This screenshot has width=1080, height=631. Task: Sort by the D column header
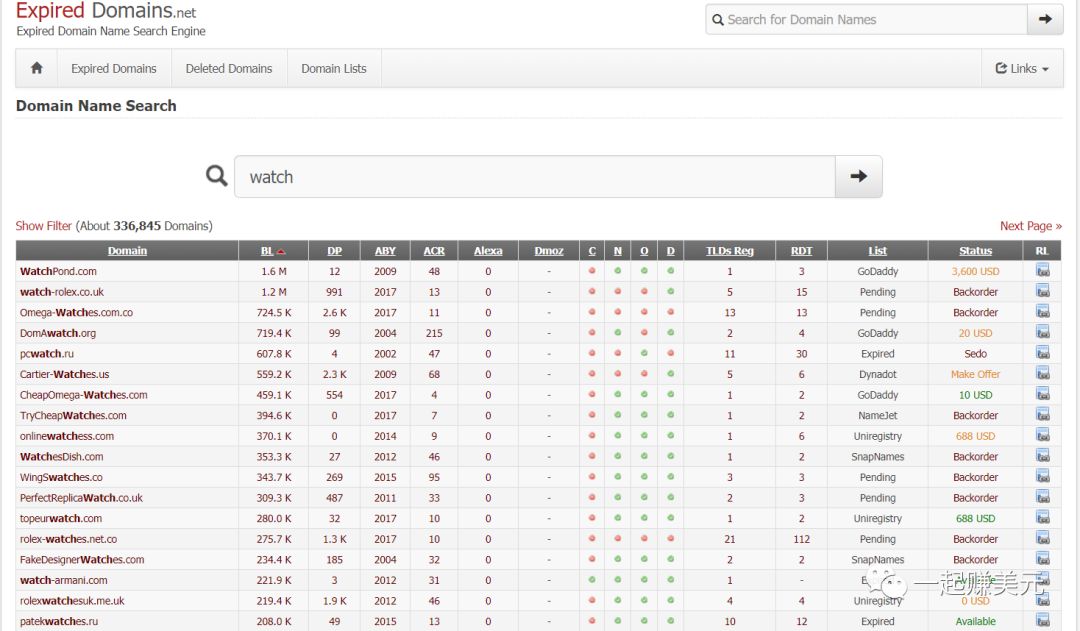(x=670, y=251)
